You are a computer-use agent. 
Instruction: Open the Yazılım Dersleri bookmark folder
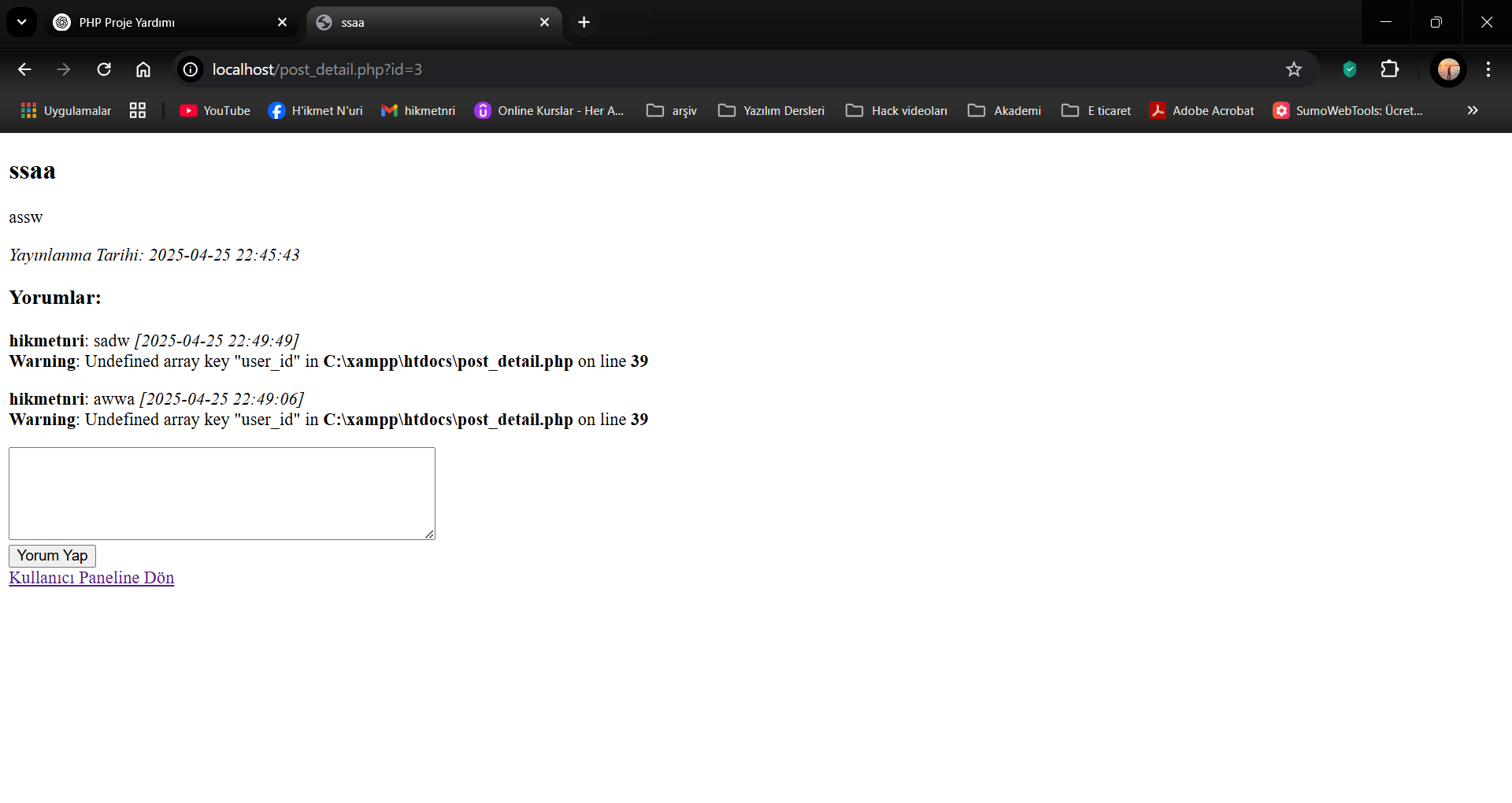point(772,110)
